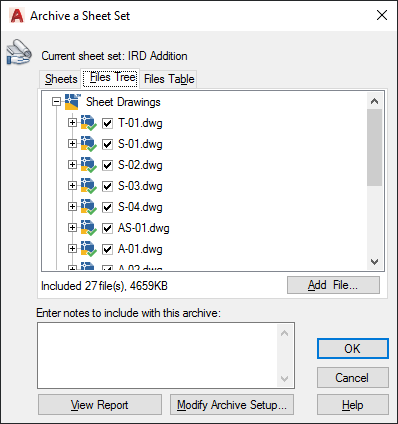398x424 pixels.
Task: Uncheck the S-02.dwg checkbox
Action: pos(107,165)
